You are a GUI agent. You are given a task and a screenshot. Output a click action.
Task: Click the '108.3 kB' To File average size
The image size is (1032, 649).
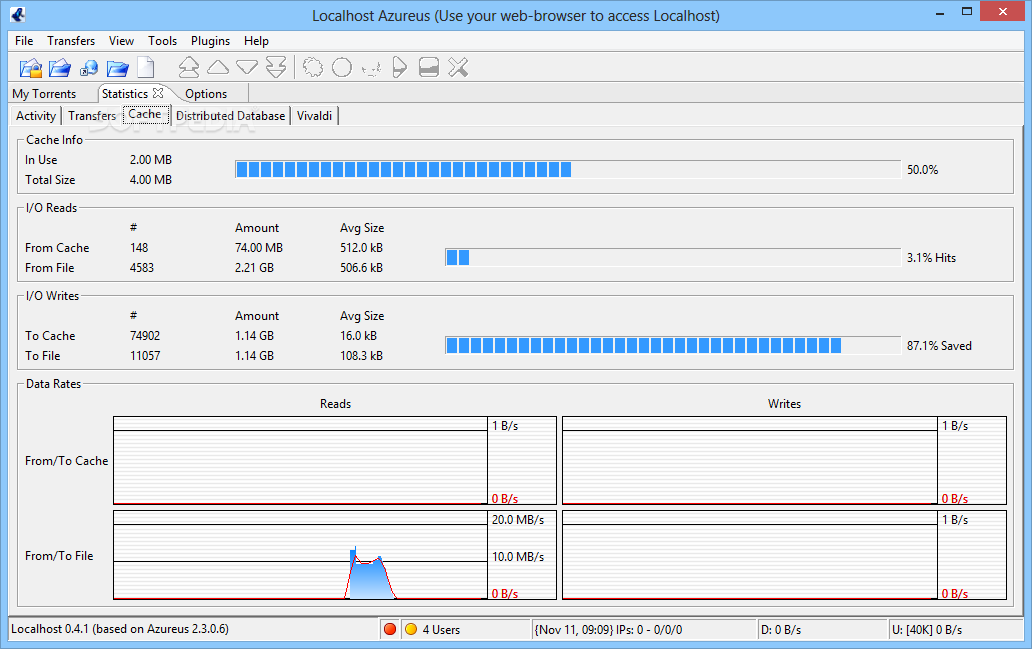click(x=361, y=355)
